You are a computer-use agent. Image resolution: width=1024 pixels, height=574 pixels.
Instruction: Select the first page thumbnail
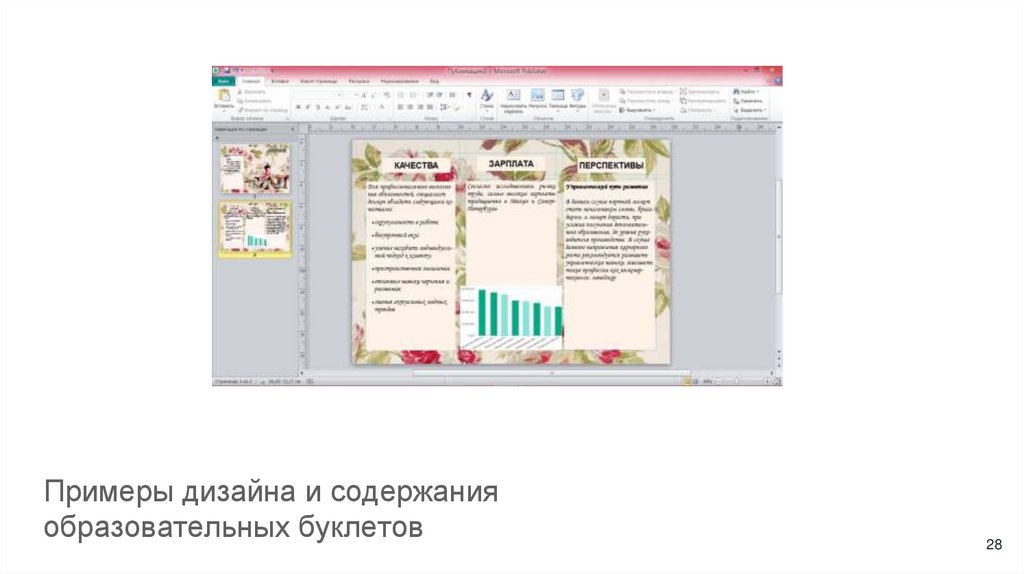click(x=255, y=168)
